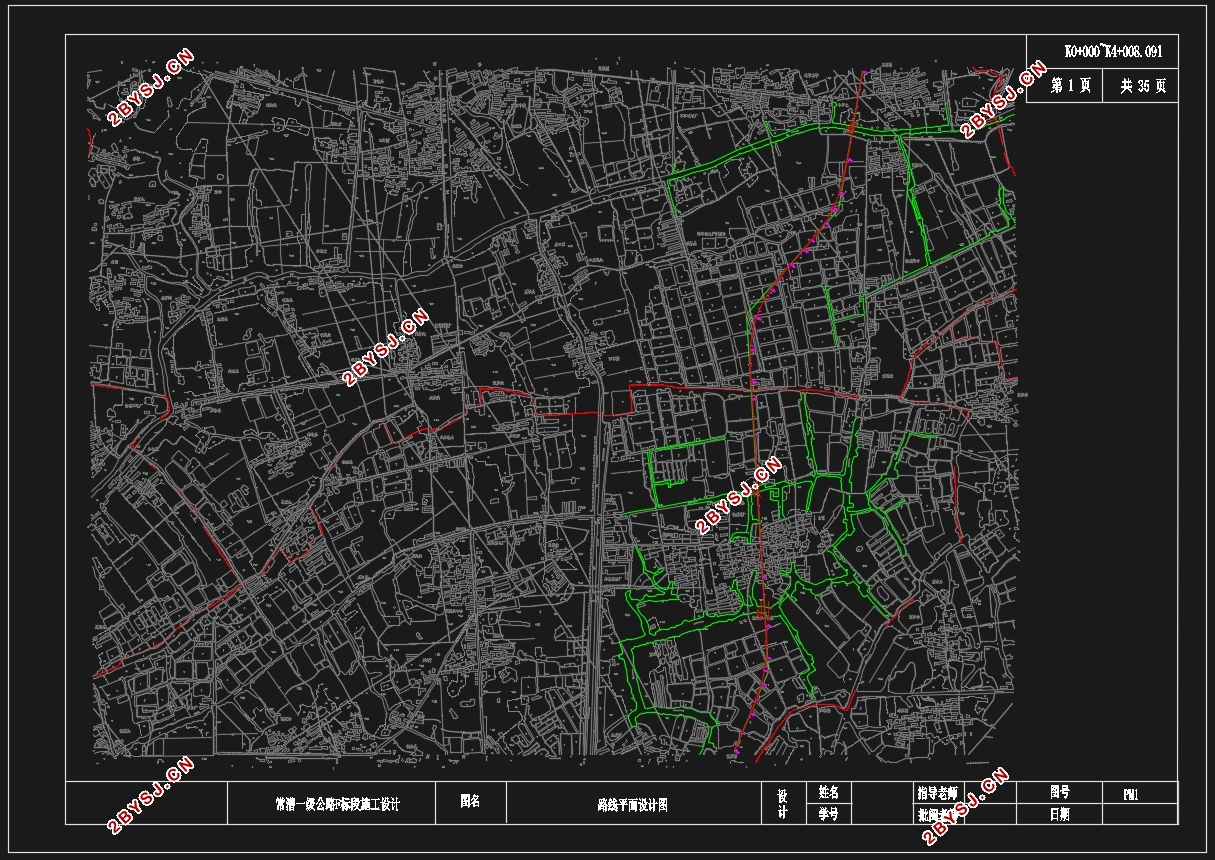Click the station range text K0+000~K4+008.091
The height and width of the screenshot is (860, 1215).
(1113, 51)
